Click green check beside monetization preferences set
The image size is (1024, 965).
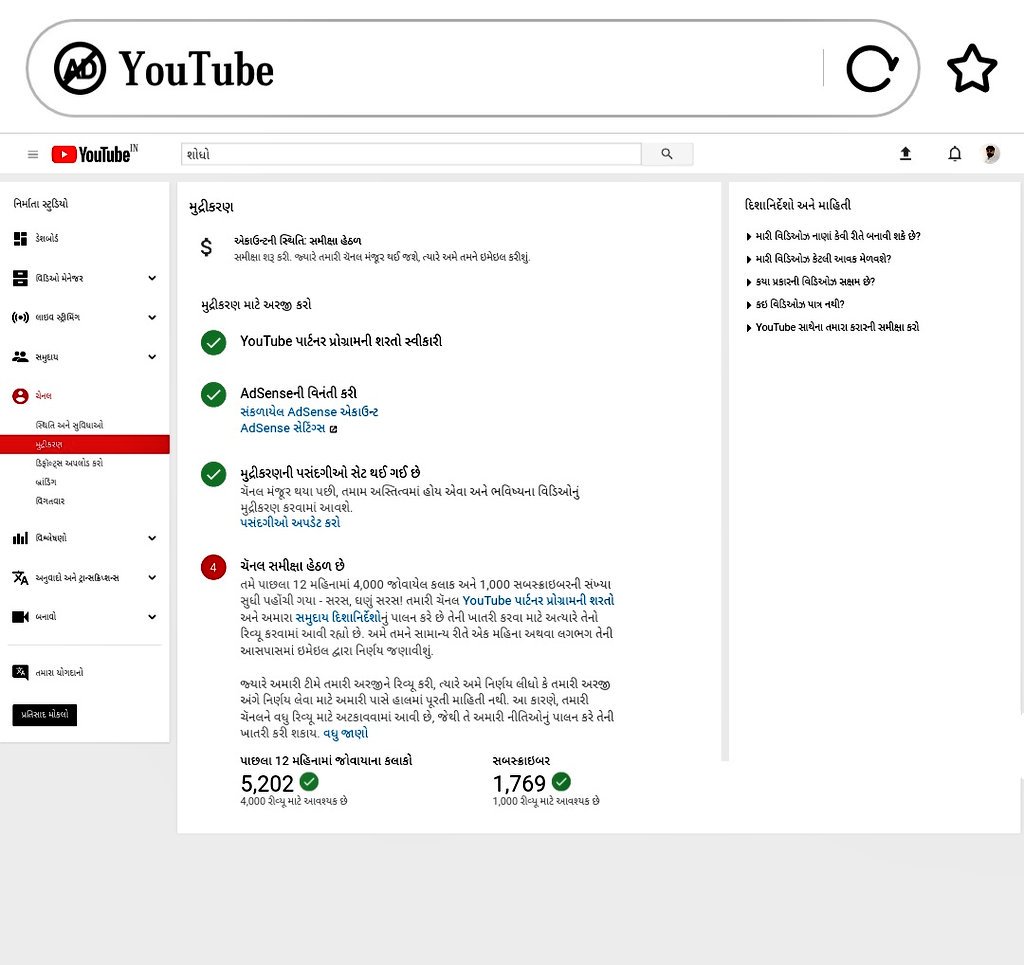(x=214, y=474)
